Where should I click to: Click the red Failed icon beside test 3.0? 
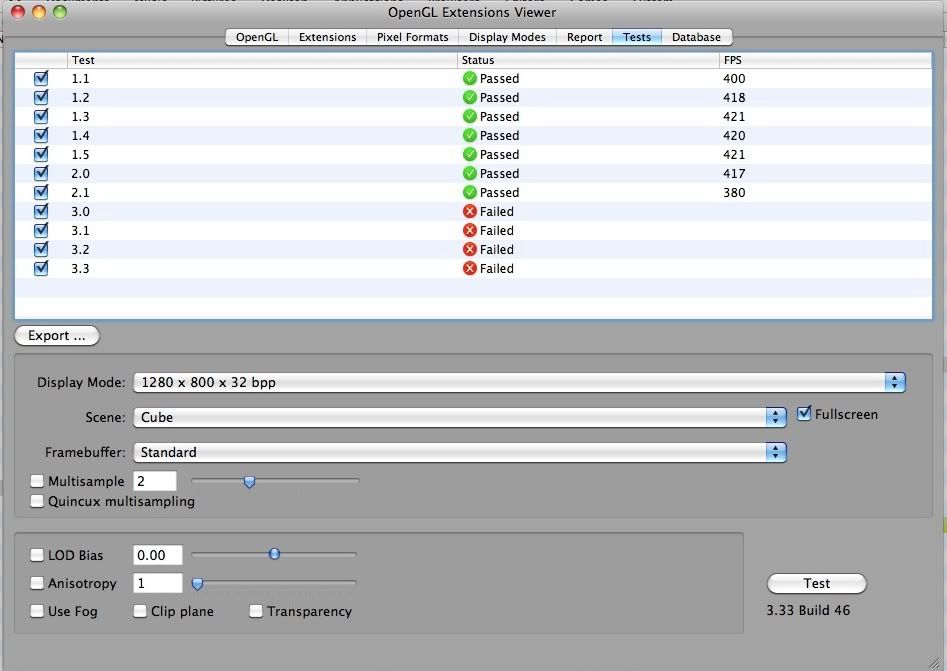(x=468, y=211)
